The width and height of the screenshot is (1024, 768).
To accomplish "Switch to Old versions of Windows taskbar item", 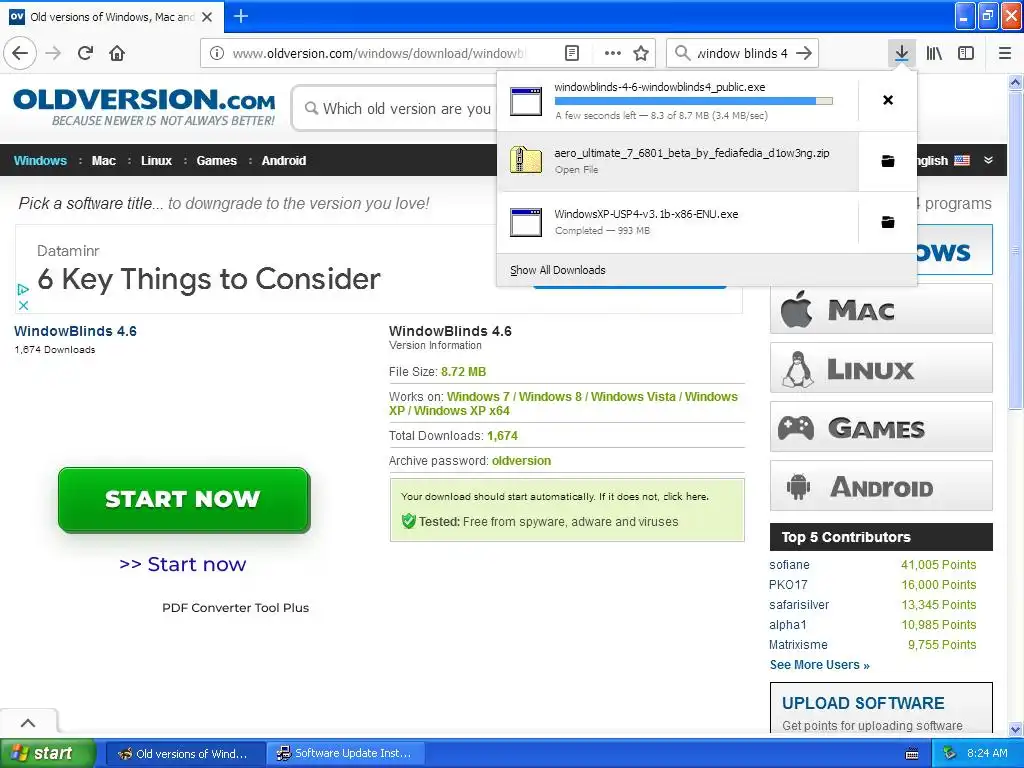I will [x=184, y=754].
